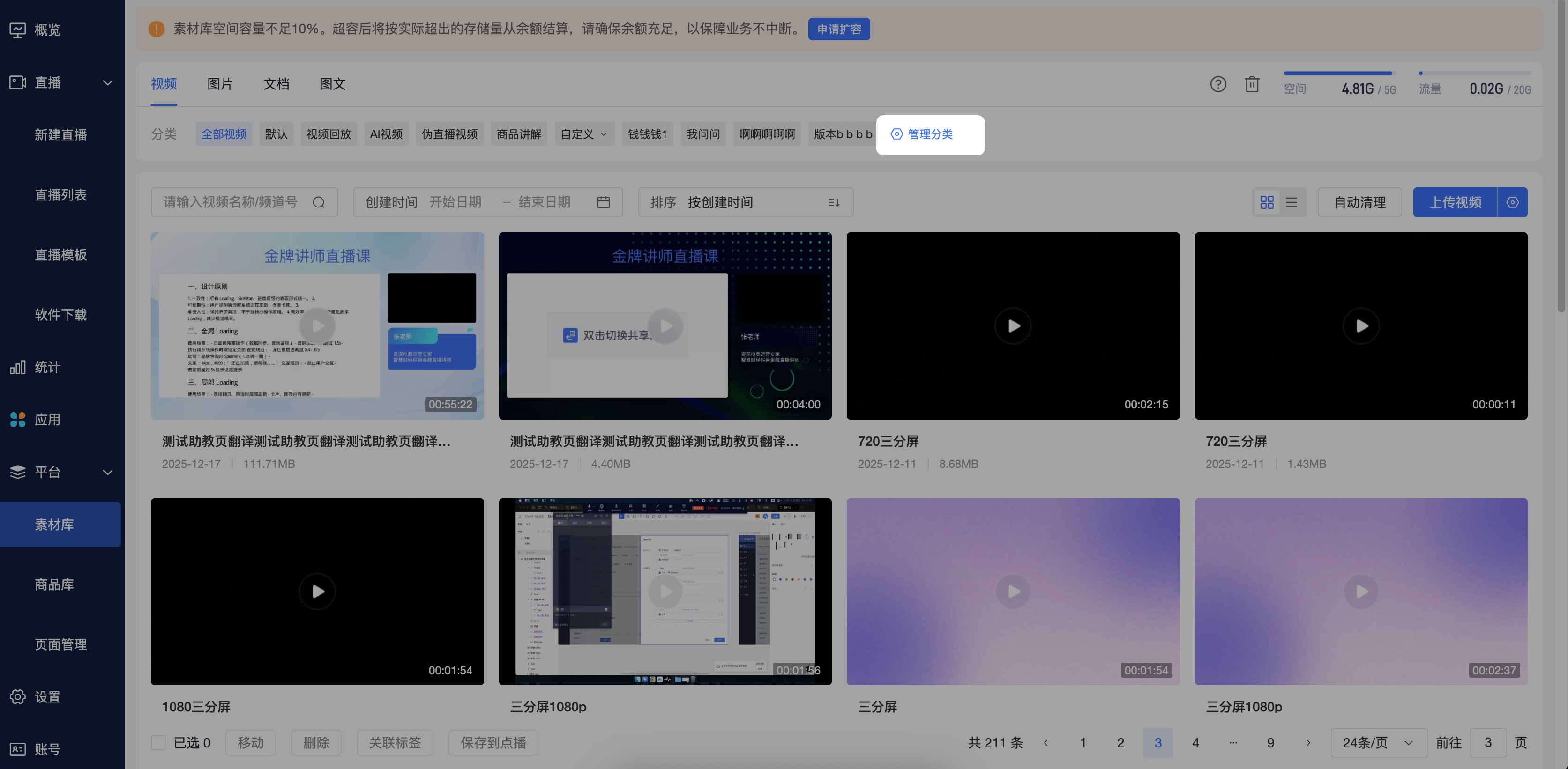Image resolution: width=1568 pixels, height=769 pixels.
Task: Expand the 自定义 category dropdown
Action: point(584,134)
